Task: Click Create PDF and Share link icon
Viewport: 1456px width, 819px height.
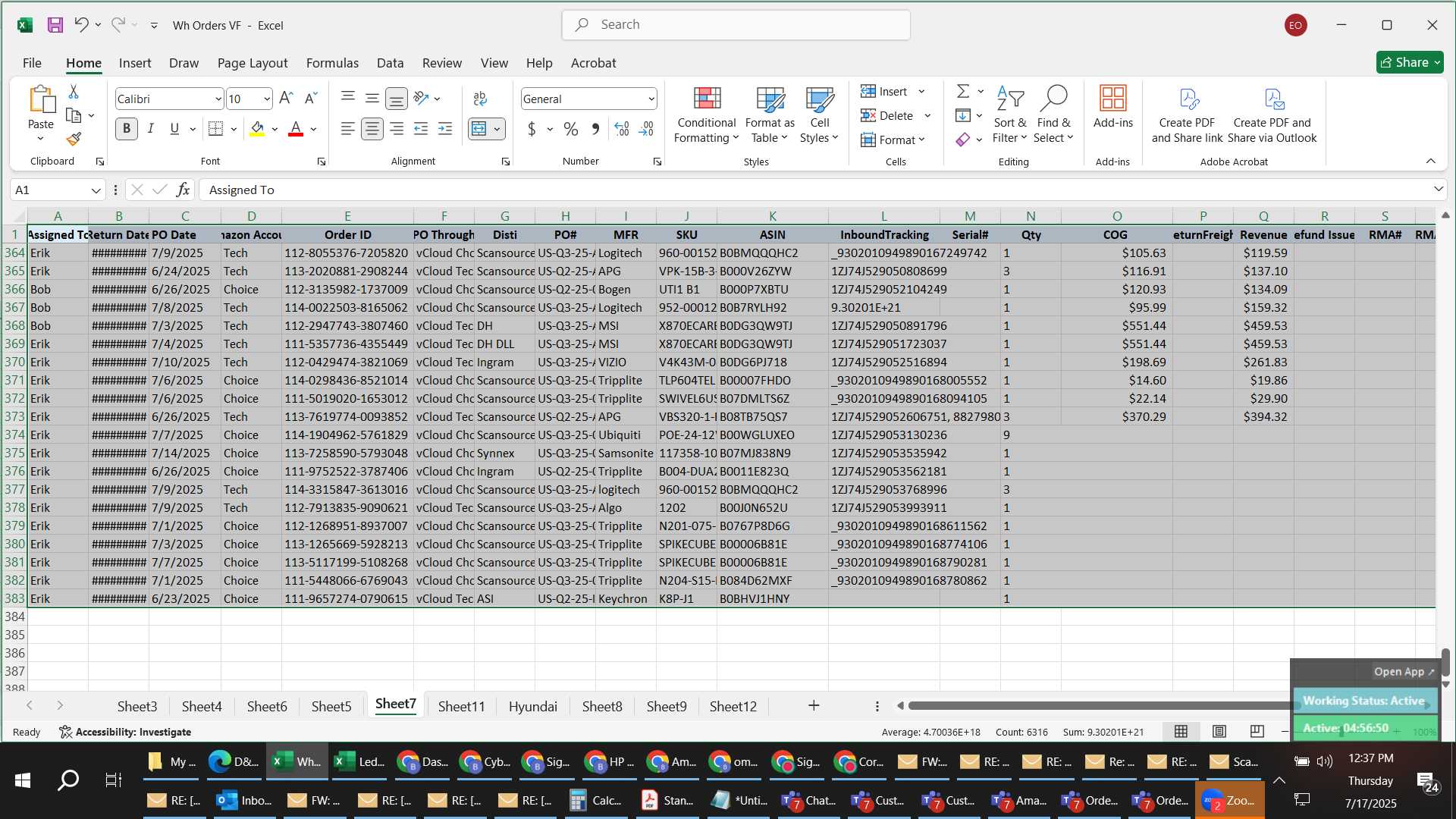Action: pyautogui.click(x=1187, y=114)
